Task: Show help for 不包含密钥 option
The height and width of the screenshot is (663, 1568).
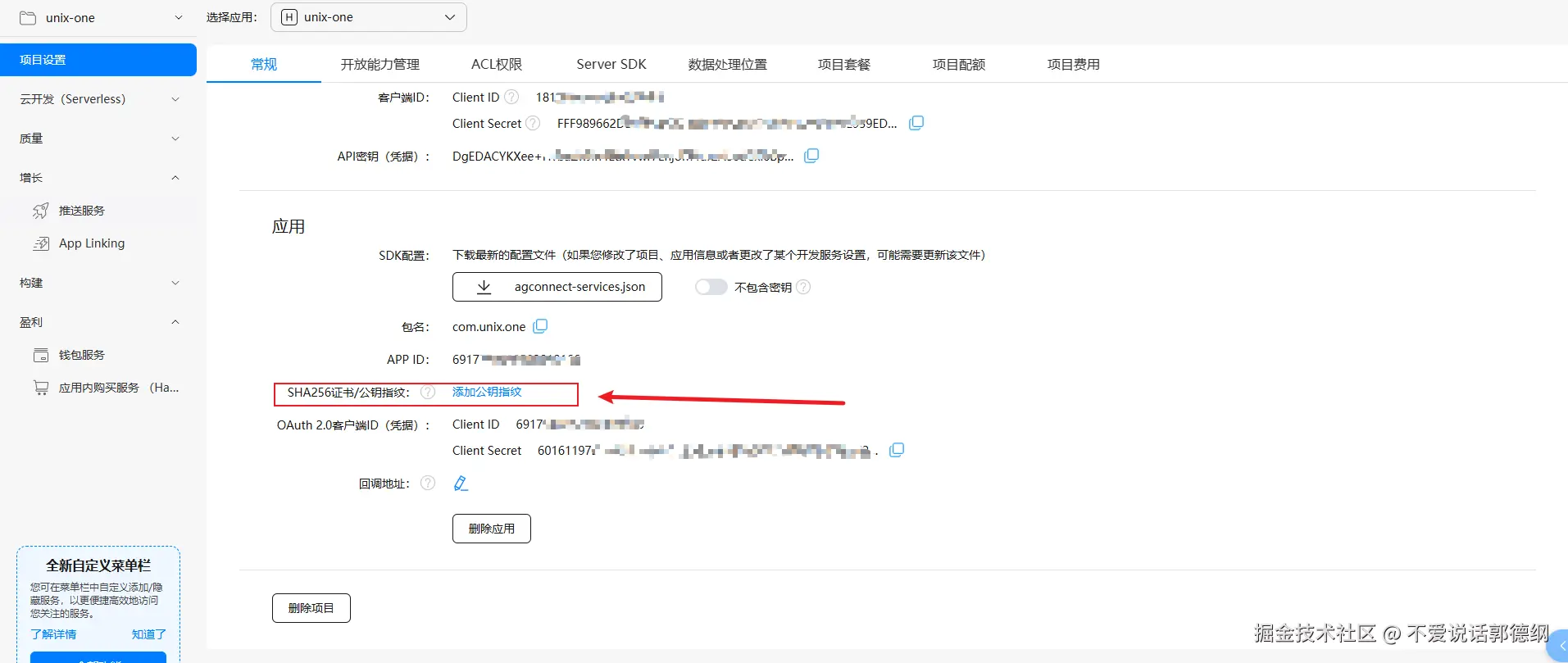Action: pos(803,287)
